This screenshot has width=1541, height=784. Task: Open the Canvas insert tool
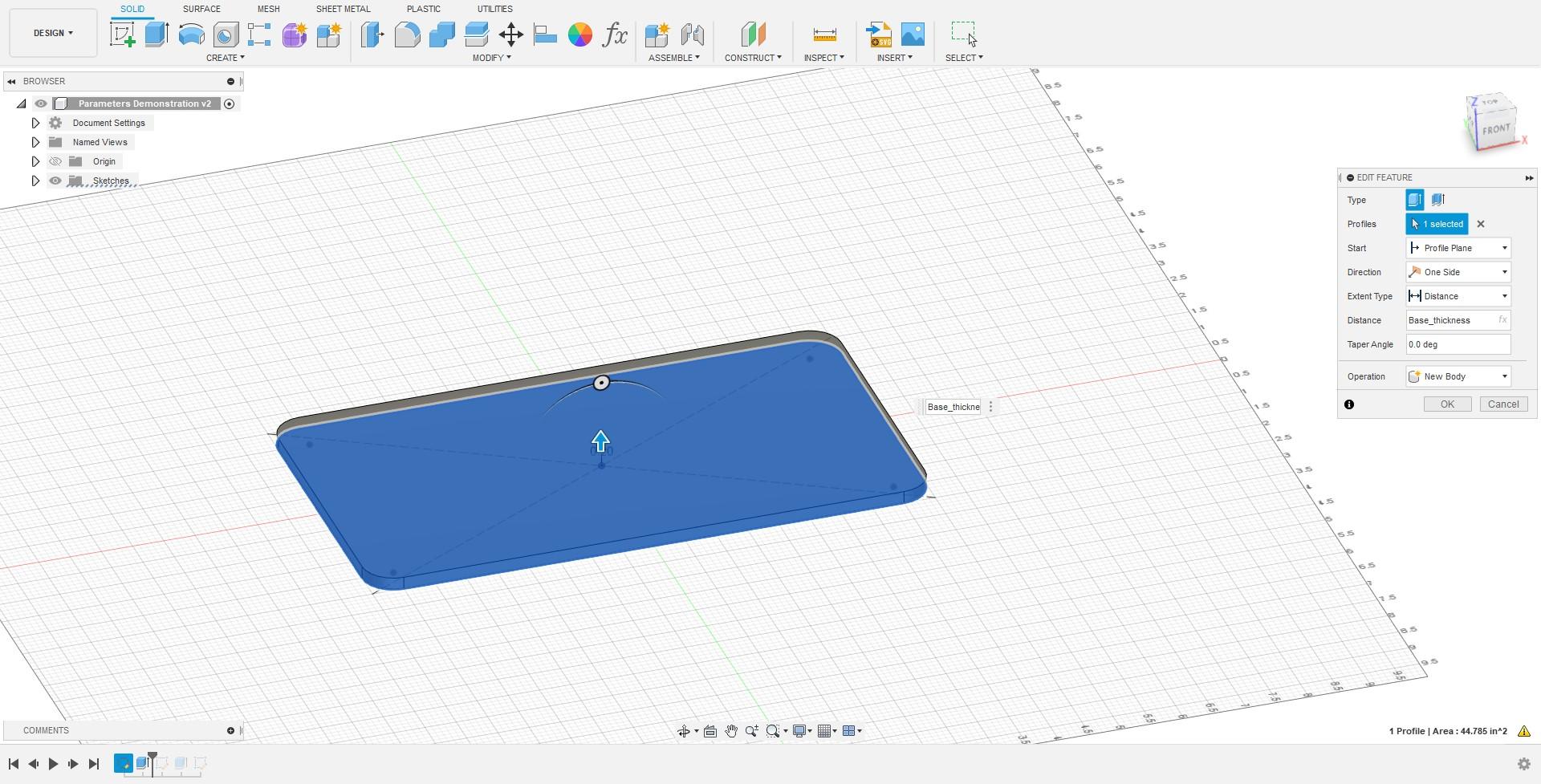[913, 35]
